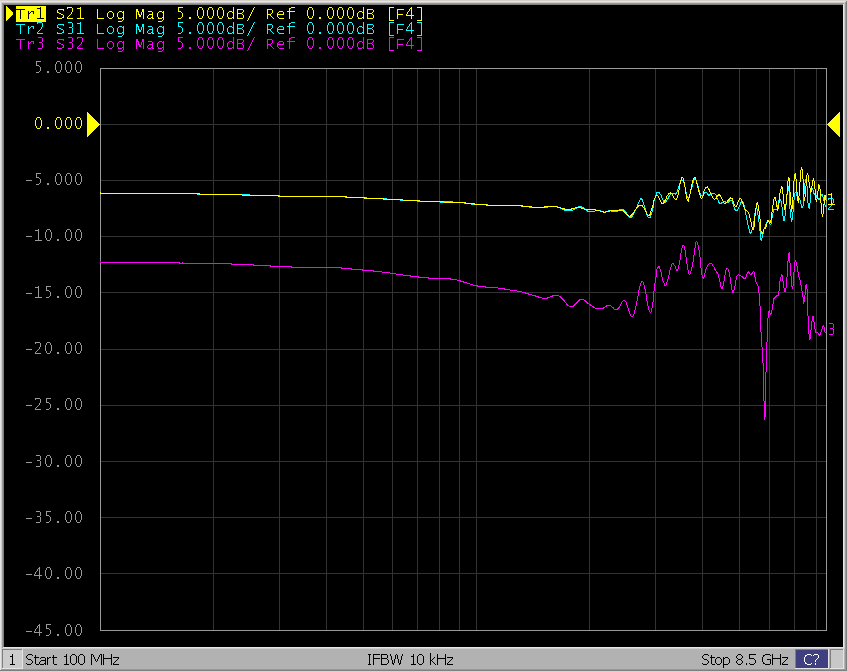Activate trace Tr3 label
This screenshot has width=847, height=671.
click(30, 44)
